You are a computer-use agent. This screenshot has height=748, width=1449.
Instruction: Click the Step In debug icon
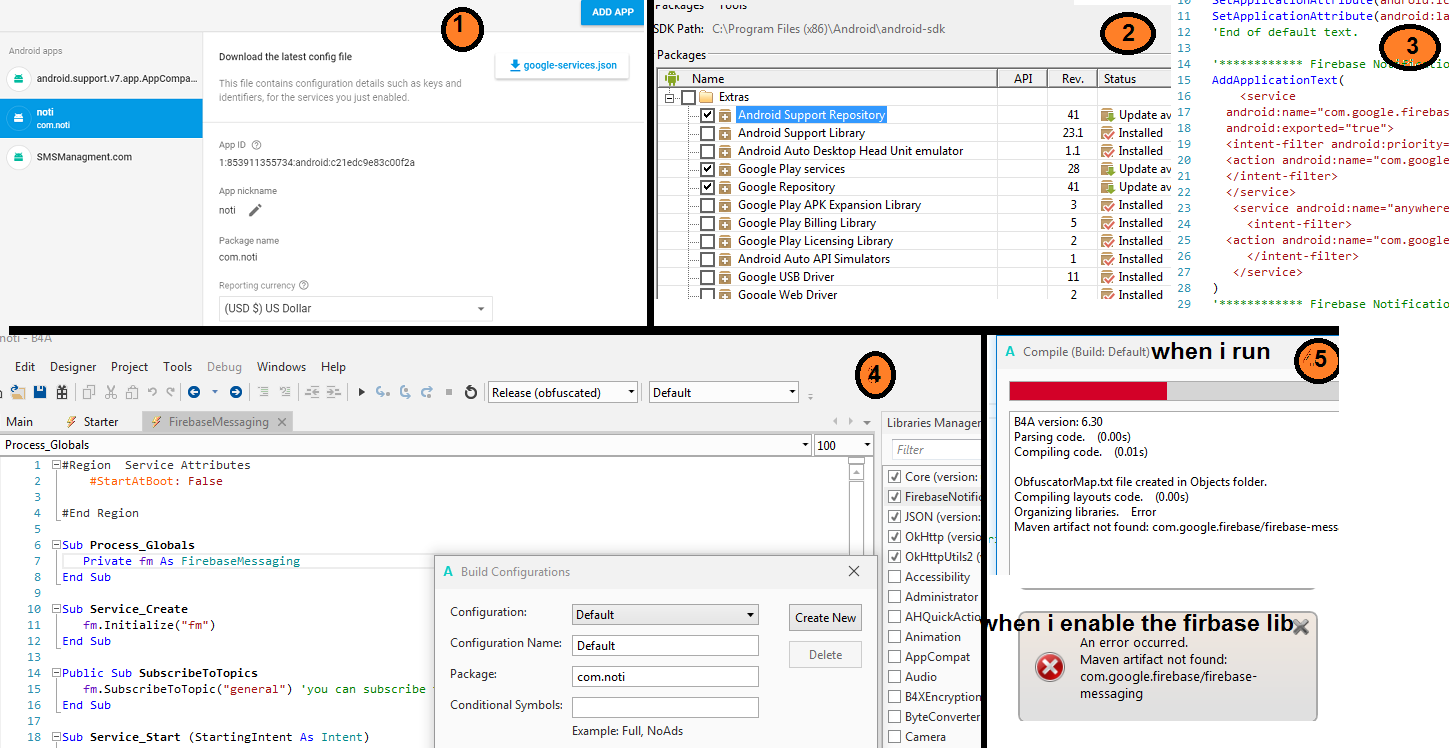click(x=382, y=392)
